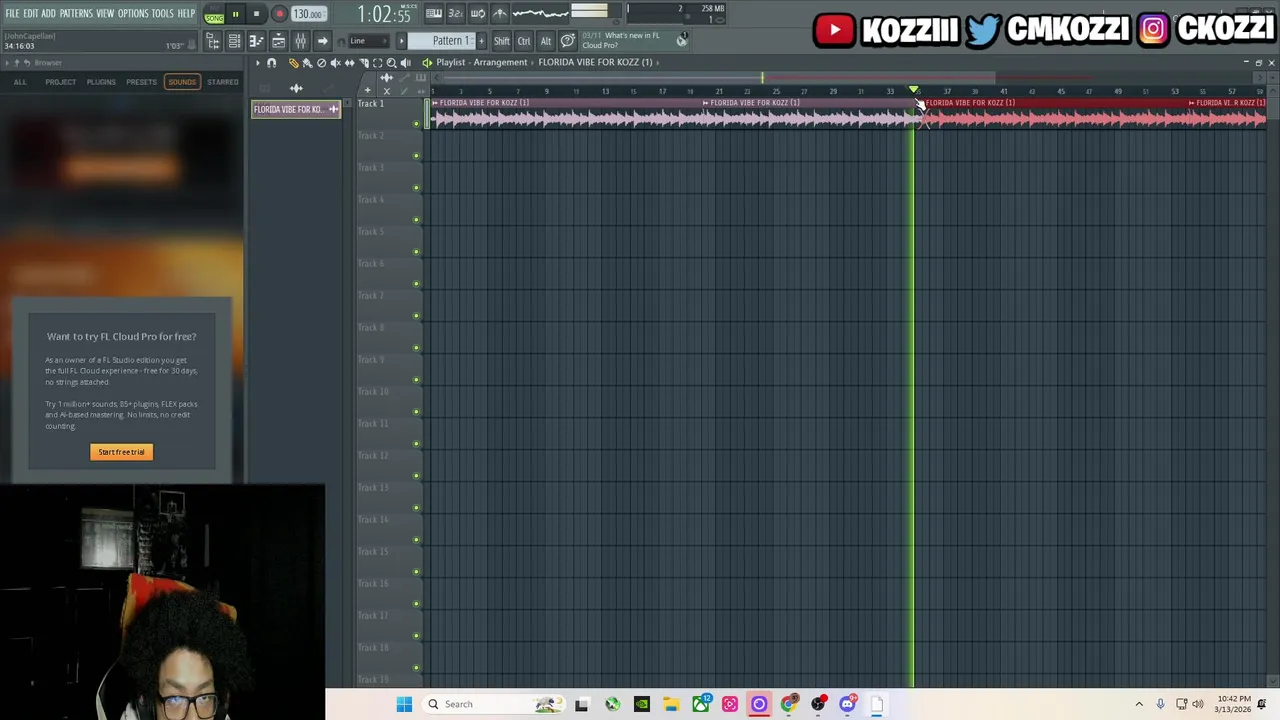Expand pattern options arrow left of Pattern 1
The width and height of the screenshot is (1280, 720).
pos(401,41)
